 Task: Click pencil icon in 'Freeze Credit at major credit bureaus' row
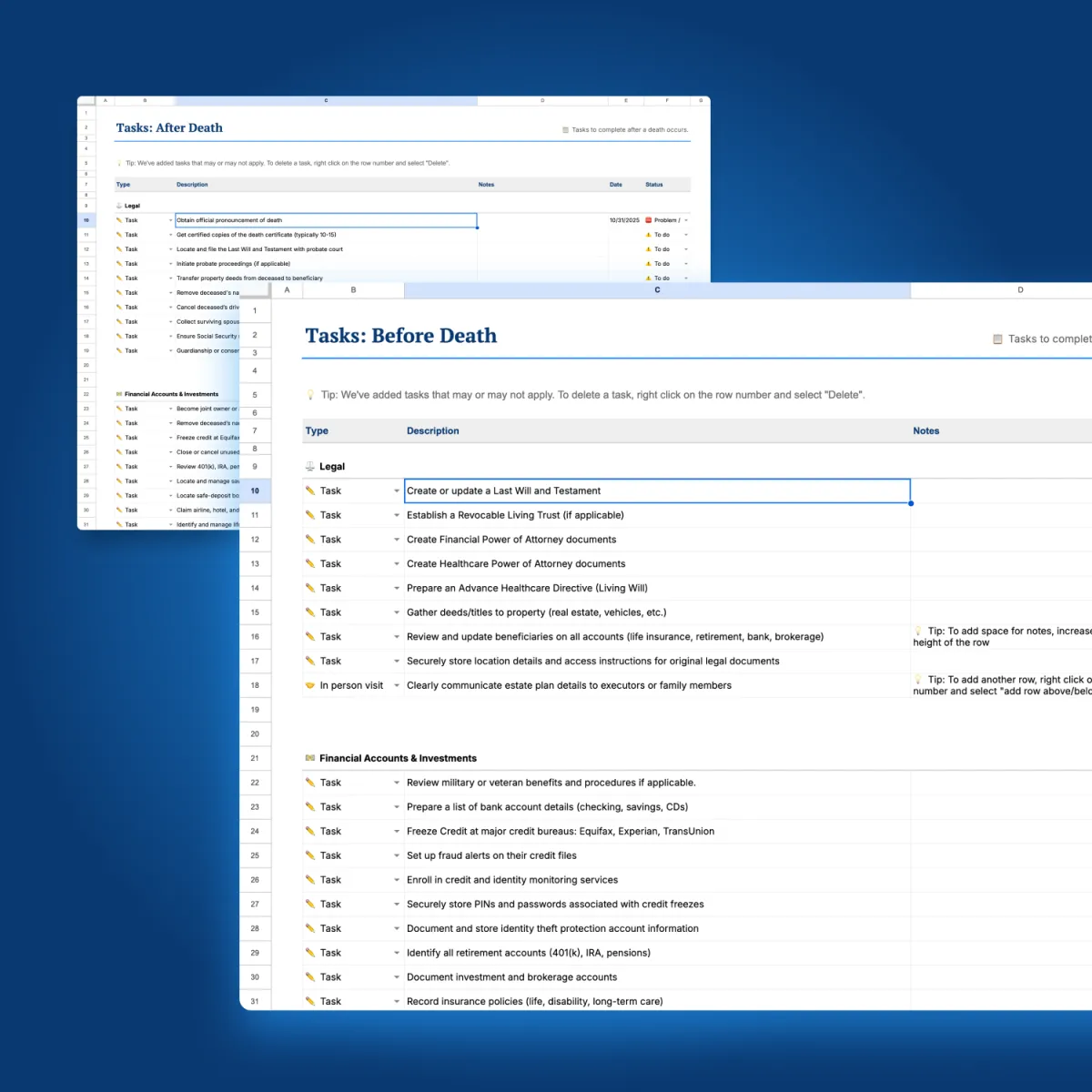310,831
